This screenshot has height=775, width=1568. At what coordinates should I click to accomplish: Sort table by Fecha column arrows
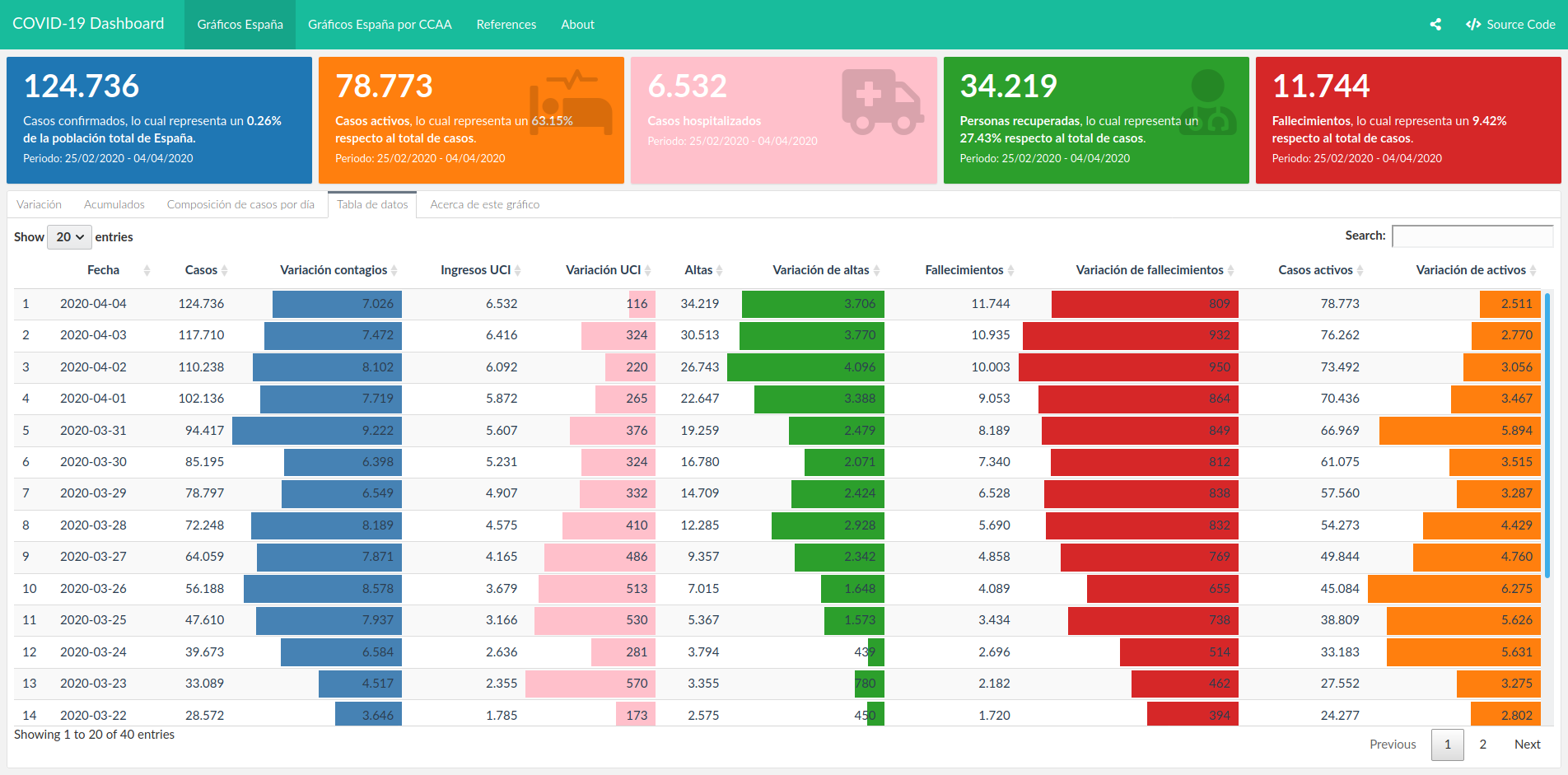point(147,270)
